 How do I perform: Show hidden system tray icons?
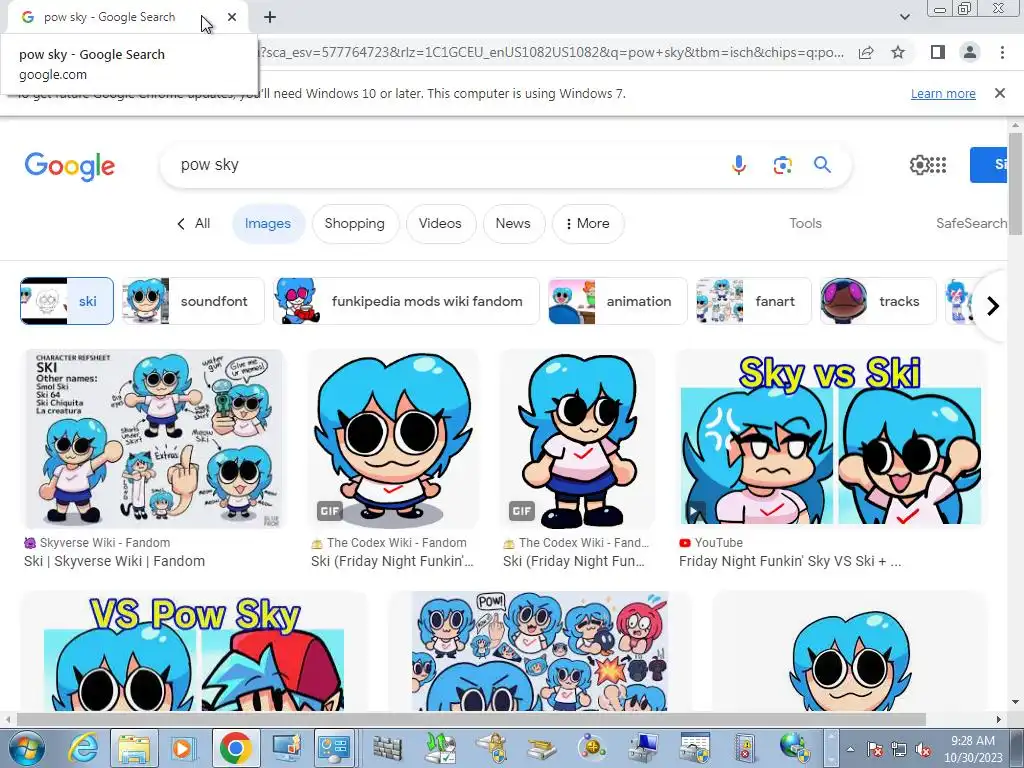tap(850, 749)
